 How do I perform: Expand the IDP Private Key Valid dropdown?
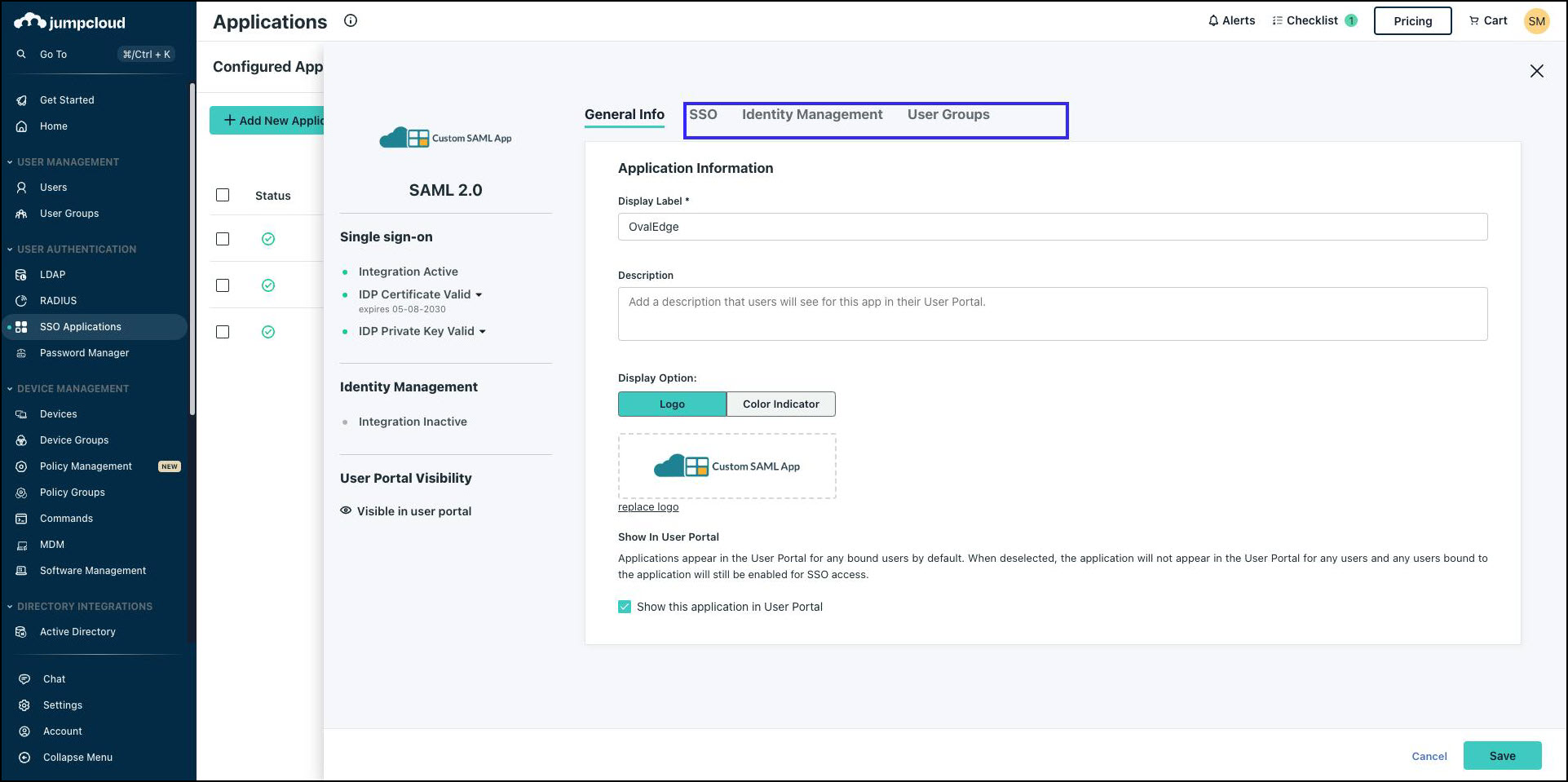click(483, 332)
